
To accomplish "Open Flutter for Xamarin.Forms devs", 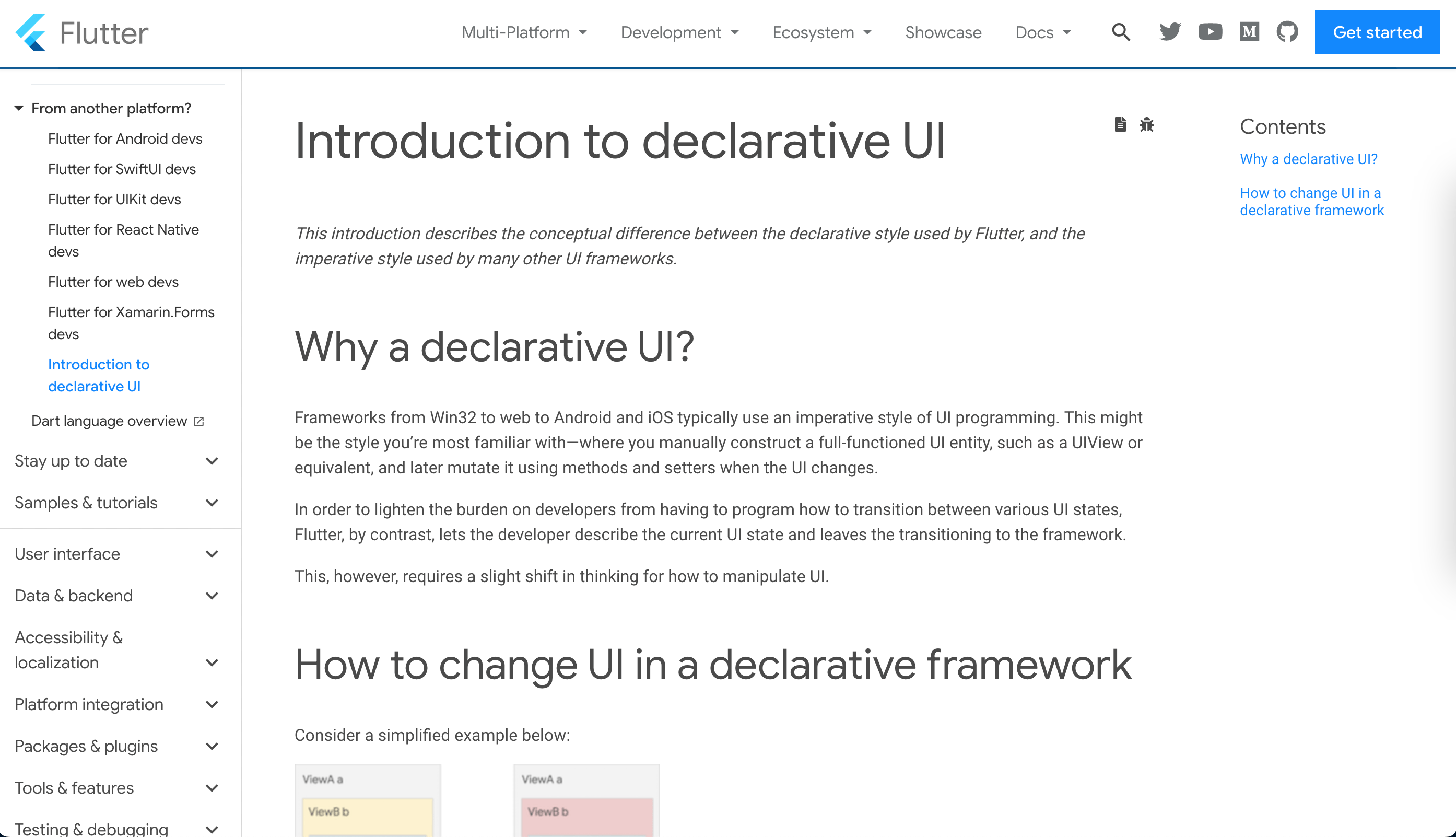I will click(131, 323).
